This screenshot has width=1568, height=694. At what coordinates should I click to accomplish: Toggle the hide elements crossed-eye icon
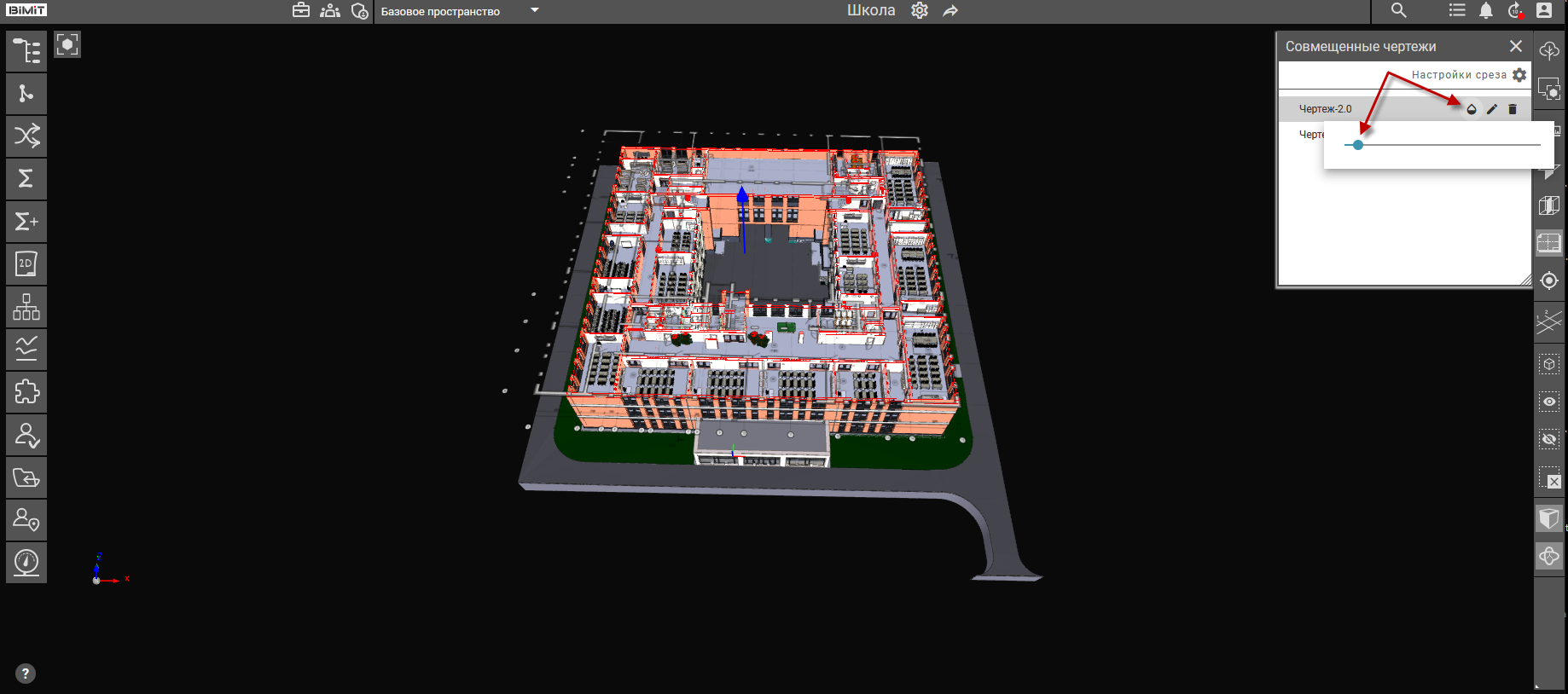point(1549,439)
